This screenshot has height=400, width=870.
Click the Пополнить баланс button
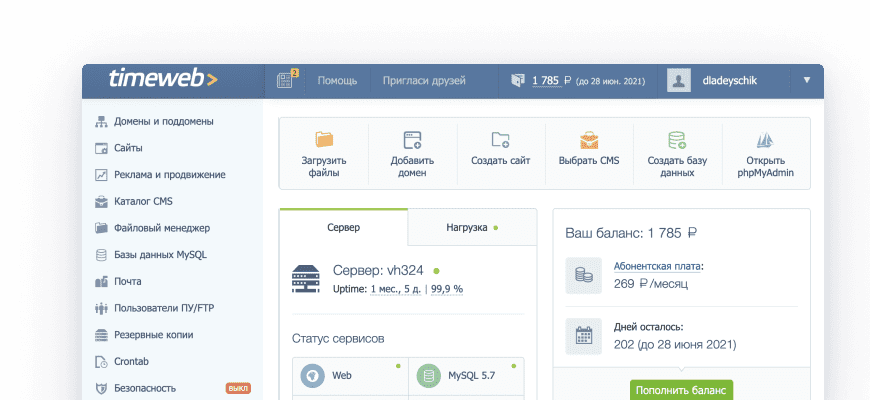pyautogui.click(x=681, y=389)
